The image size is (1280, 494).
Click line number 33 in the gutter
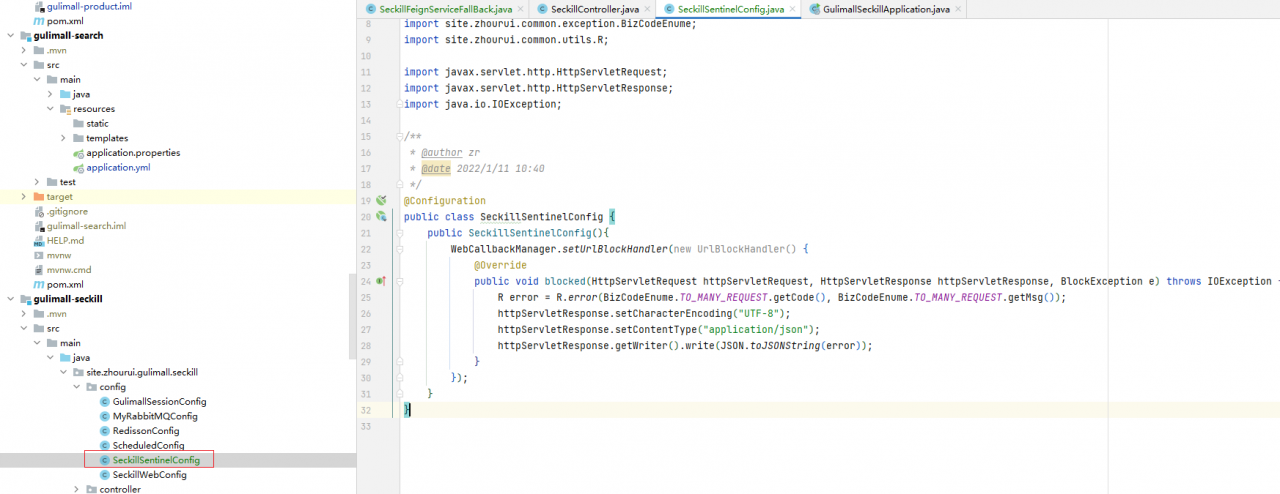[366, 427]
